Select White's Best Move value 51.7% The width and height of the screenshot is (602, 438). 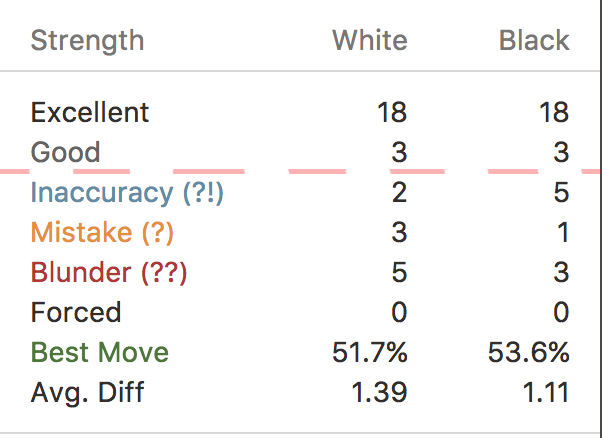(369, 352)
